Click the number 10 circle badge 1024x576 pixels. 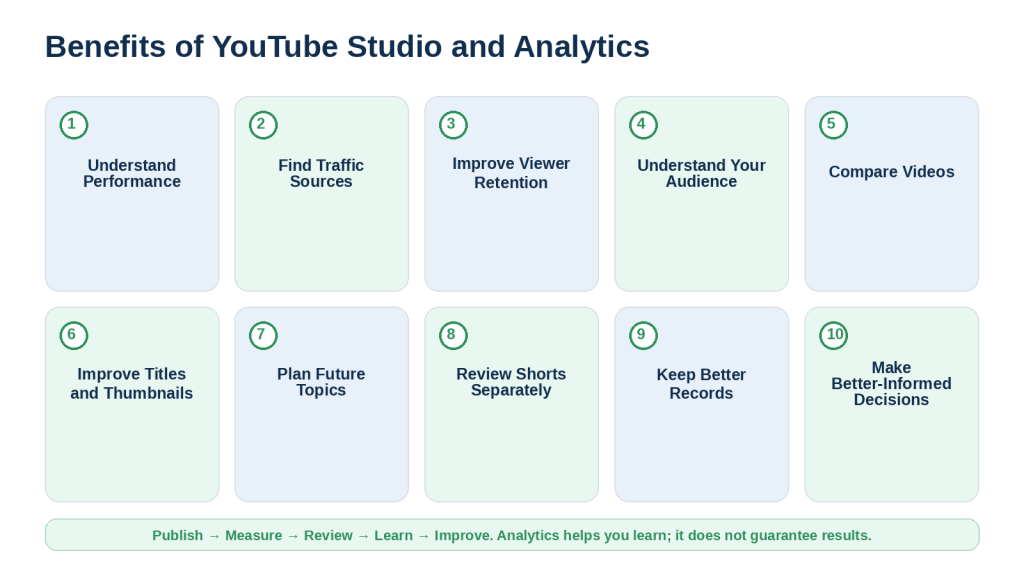click(833, 335)
